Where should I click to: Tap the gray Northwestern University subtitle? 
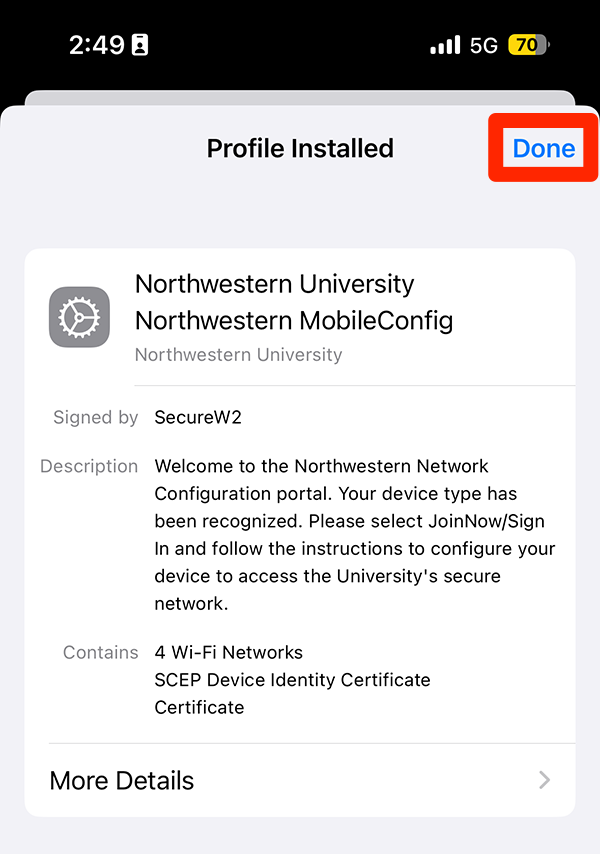pyautogui.click(x=238, y=354)
